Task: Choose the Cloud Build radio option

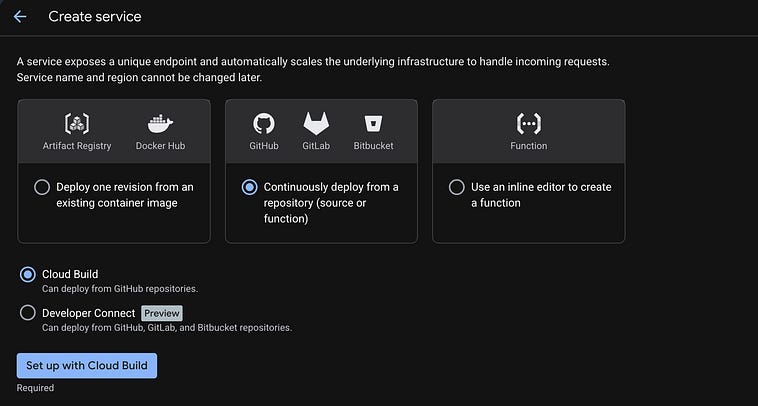Action: [28, 275]
